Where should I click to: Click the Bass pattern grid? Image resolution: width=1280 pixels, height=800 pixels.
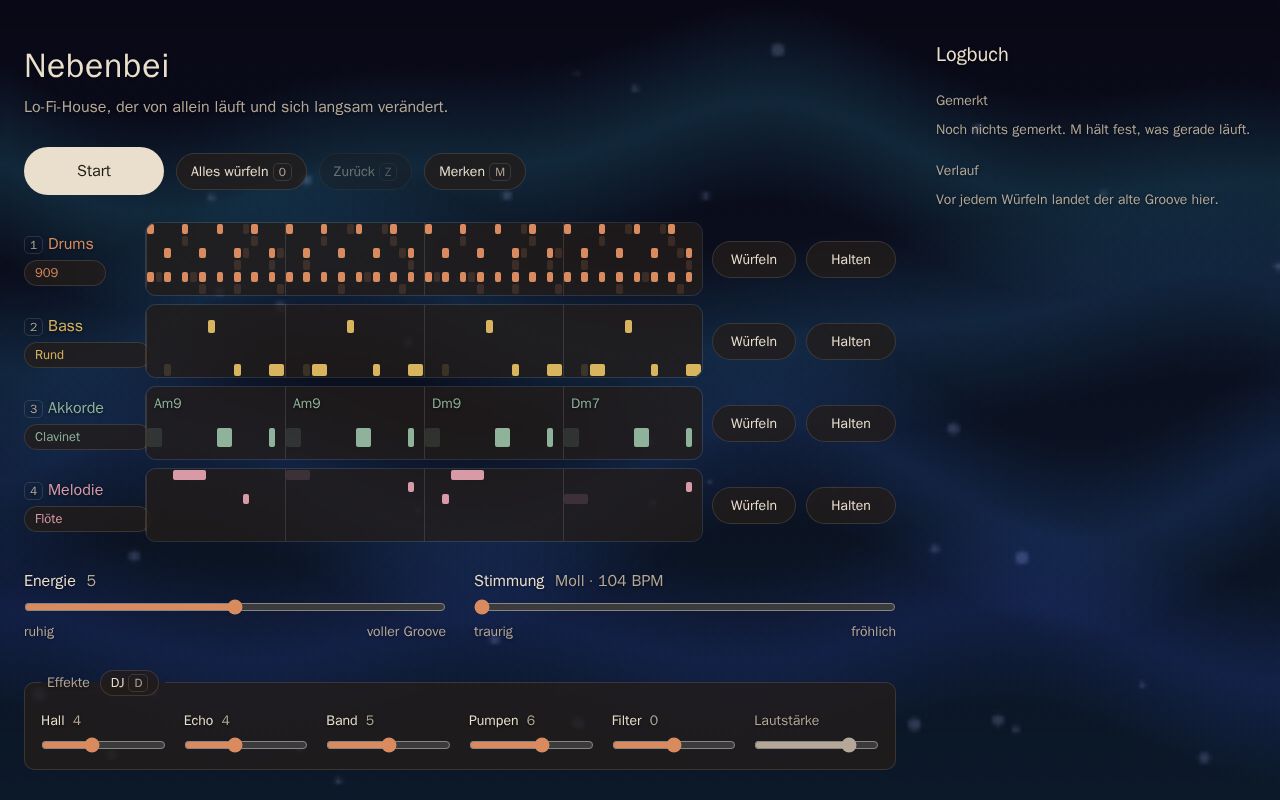[x=424, y=341]
